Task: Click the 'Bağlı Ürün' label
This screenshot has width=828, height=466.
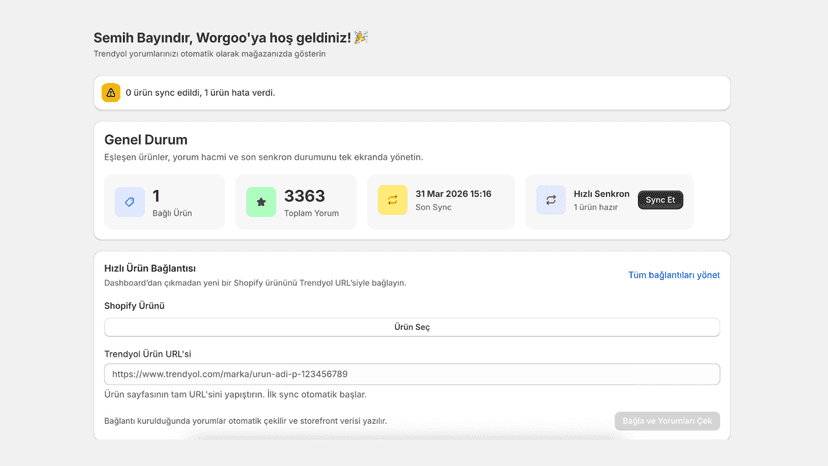Action: [172, 213]
